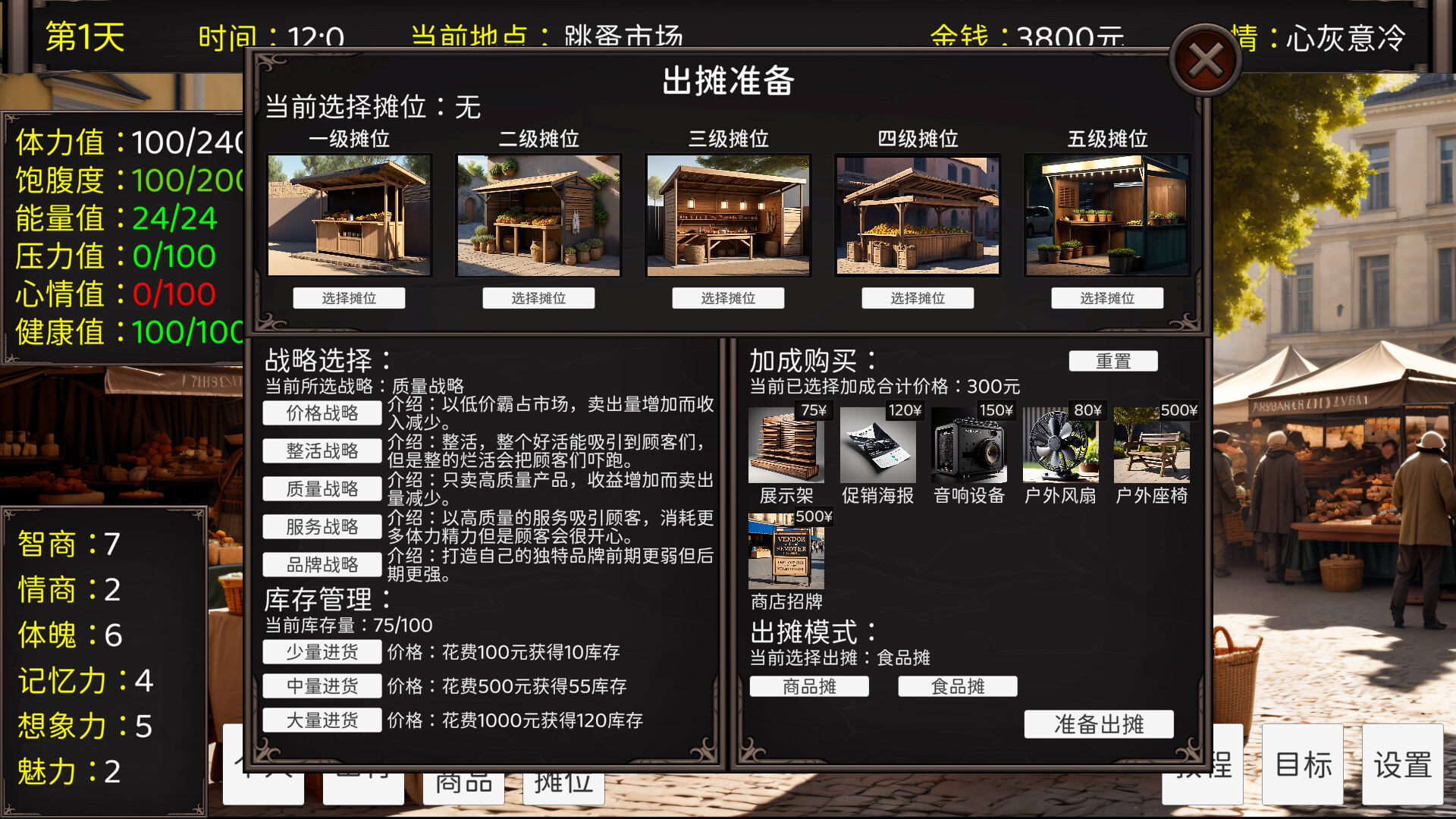Image resolution: width=1456 pixels, height=819 pixels.
Task: Select the shop signboard (商店招牌) icon
Action: 786,552
